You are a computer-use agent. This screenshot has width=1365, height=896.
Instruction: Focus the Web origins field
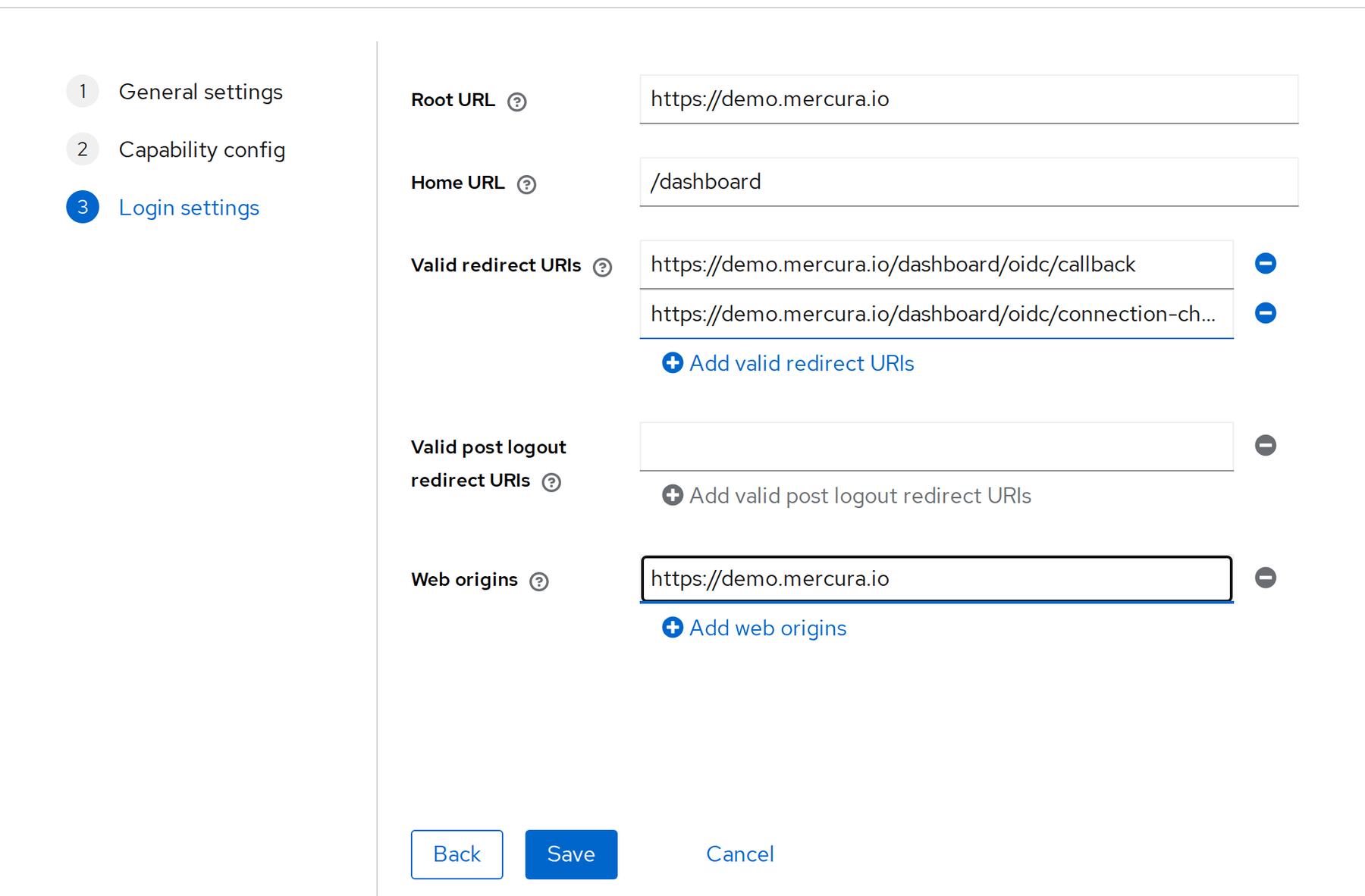pos(937,579)
